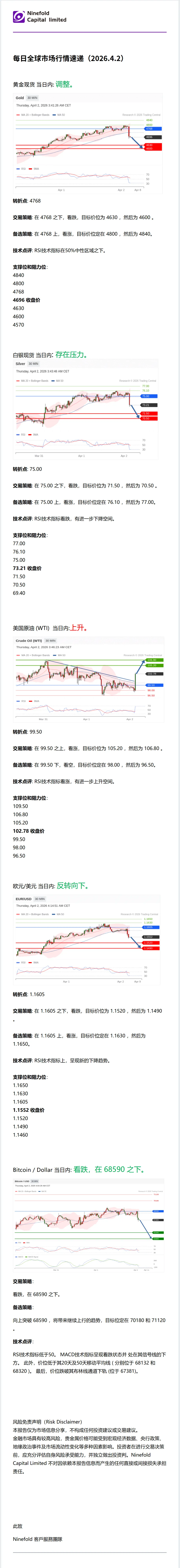Select the bold 4696 收盘价 level
Image resolution: width=180 pixels, height=1568 pixels.
27,300
